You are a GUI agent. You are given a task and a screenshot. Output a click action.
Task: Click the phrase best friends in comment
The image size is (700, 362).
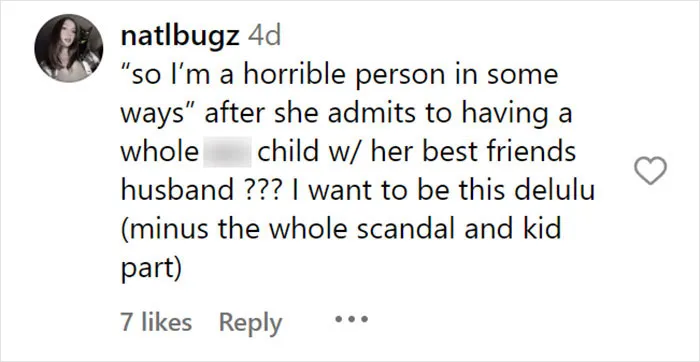point(499,152)
